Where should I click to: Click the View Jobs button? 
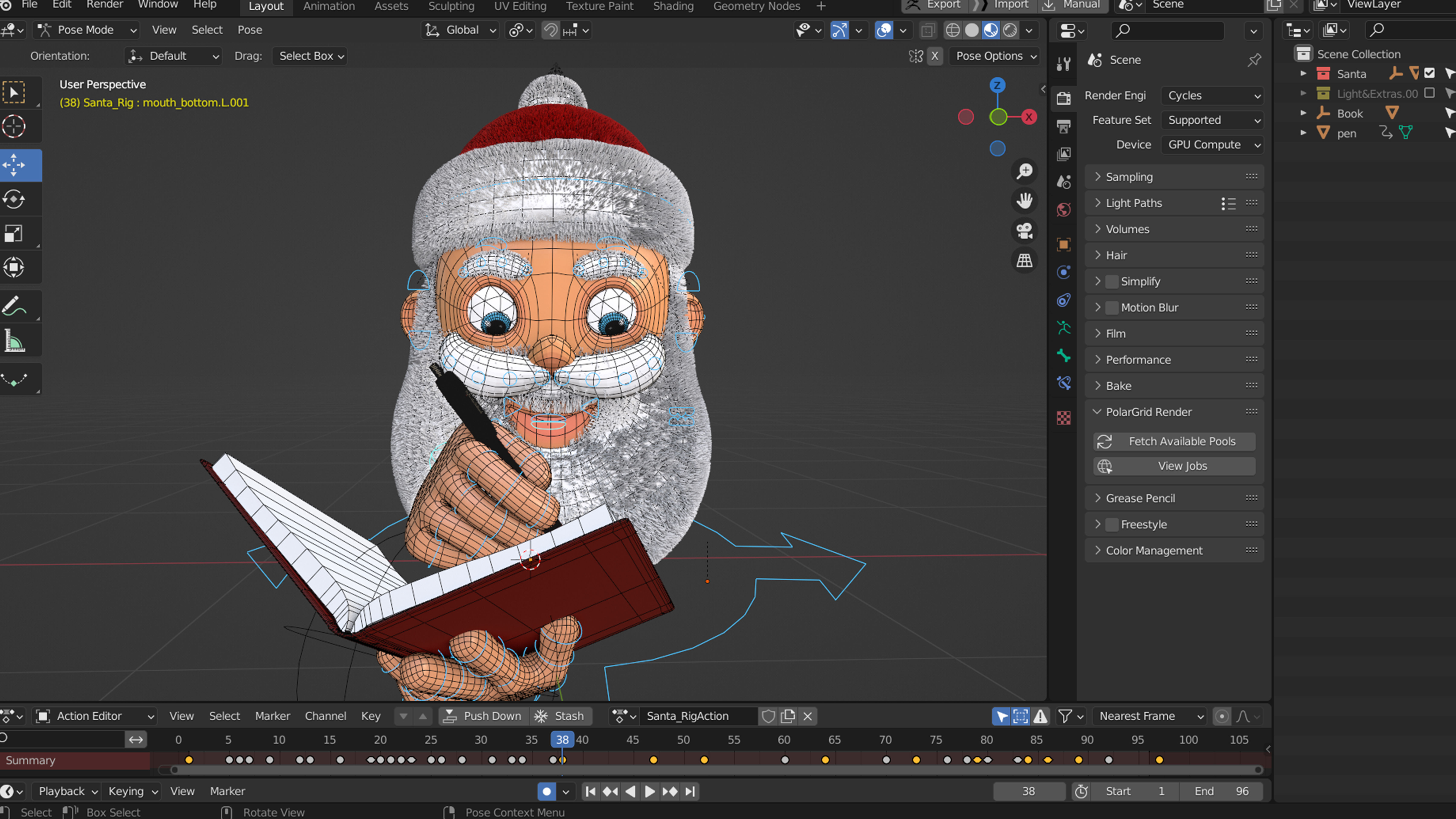[x=1174, y=466]
